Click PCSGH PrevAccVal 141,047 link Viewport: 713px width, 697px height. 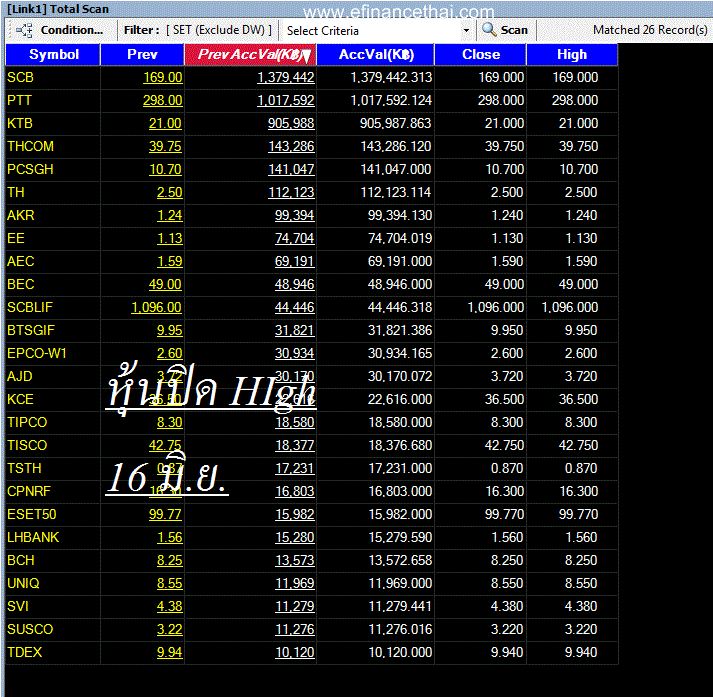[x=291, y=170]
